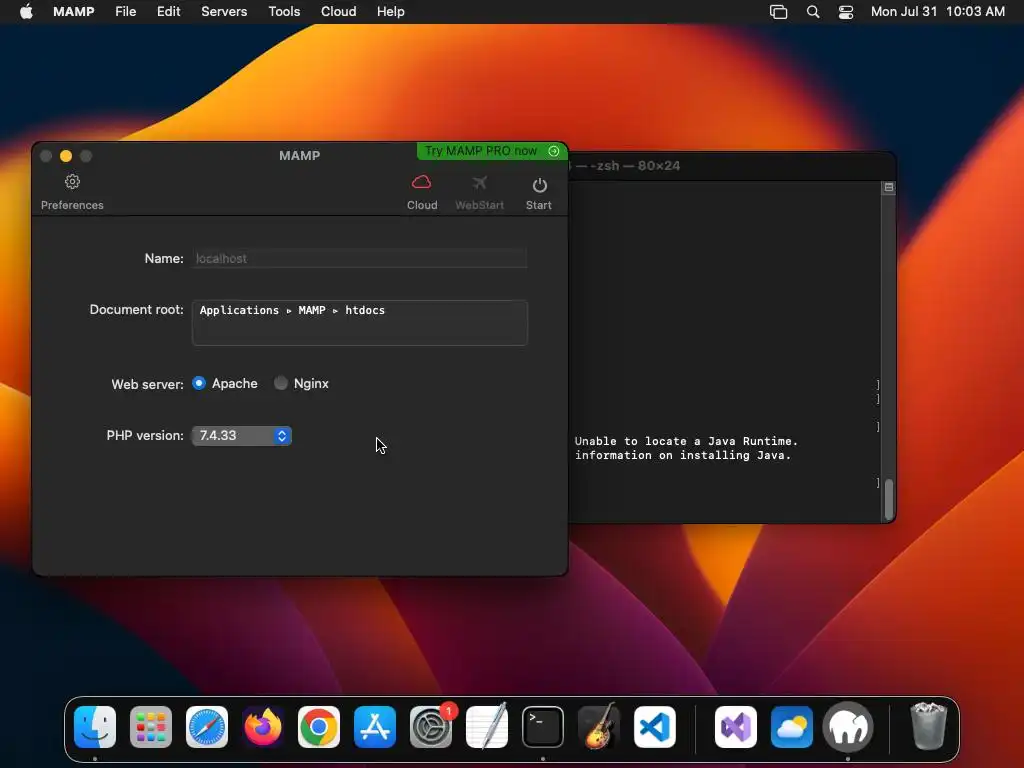Click the MAMP elephant icon in Dock

(x=848, y=727)
